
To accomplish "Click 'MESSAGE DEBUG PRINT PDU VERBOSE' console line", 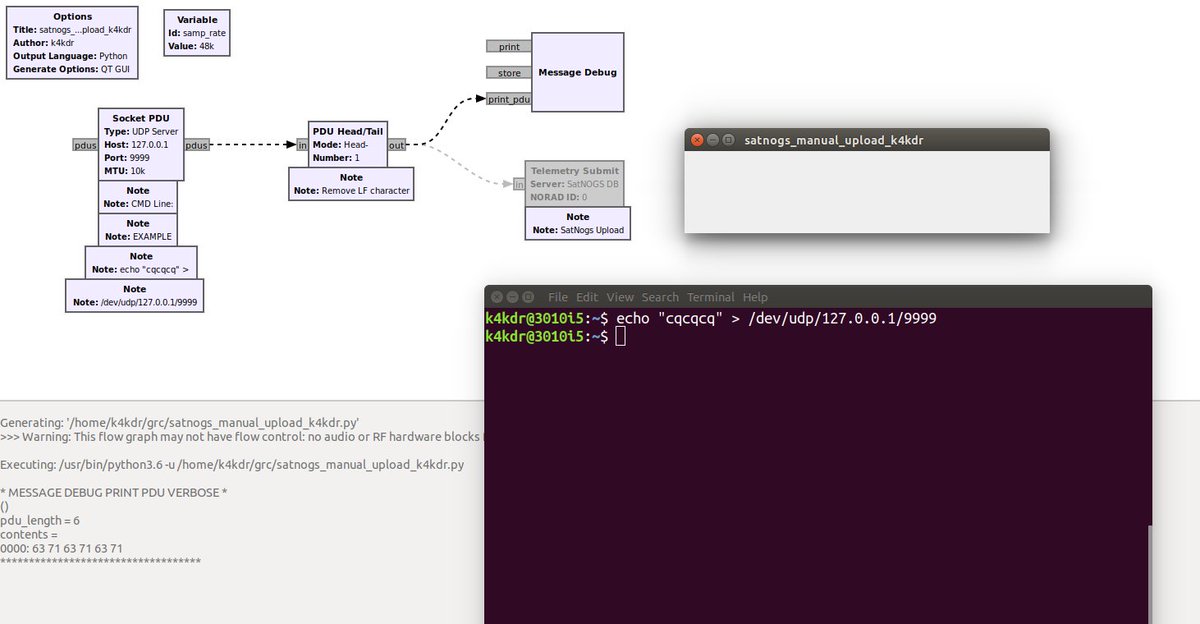I will [114, 493].
